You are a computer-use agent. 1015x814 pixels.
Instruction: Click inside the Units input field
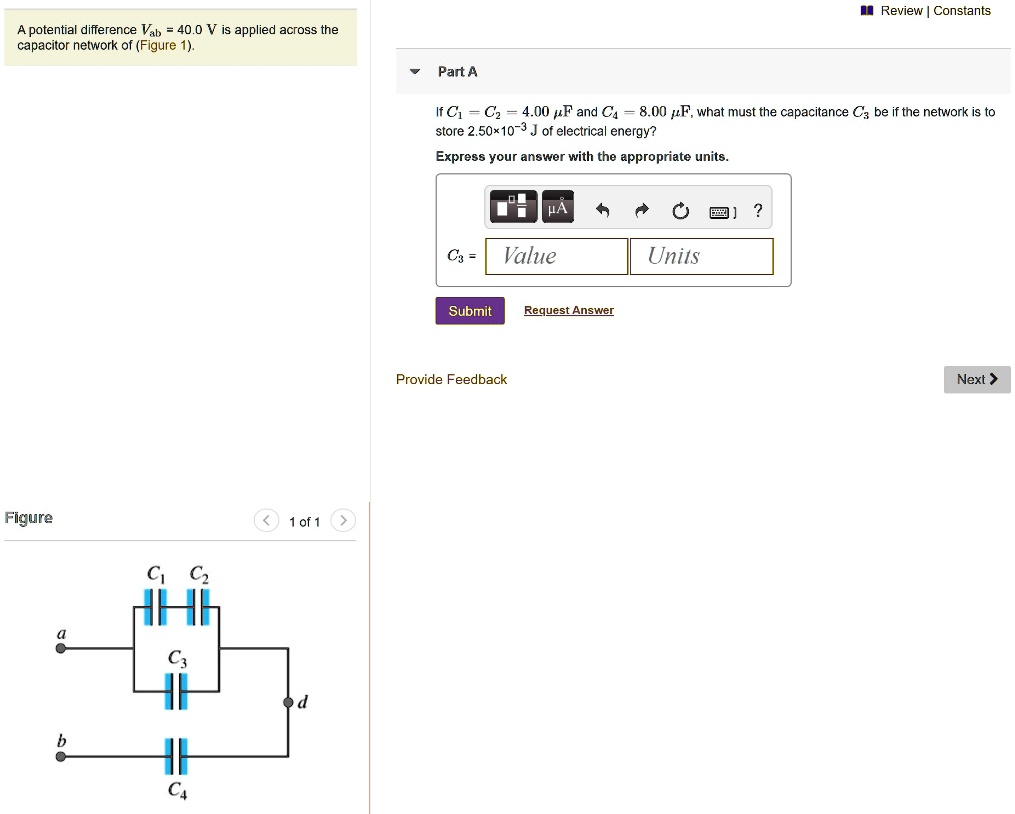tap(700, 256)
